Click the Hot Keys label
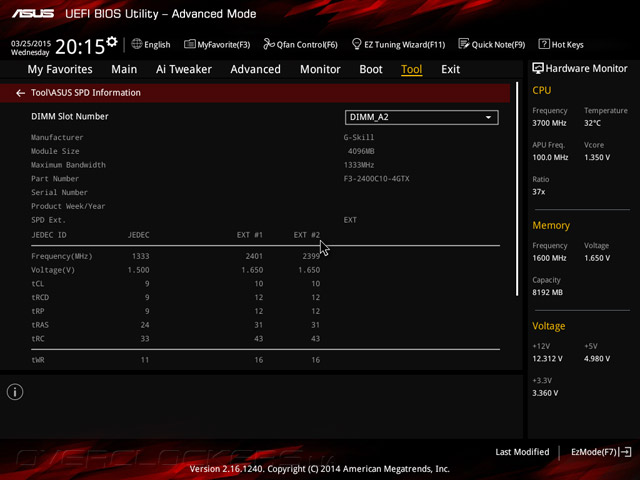This screenshot has height=480, width=640. tap(567, 45)
